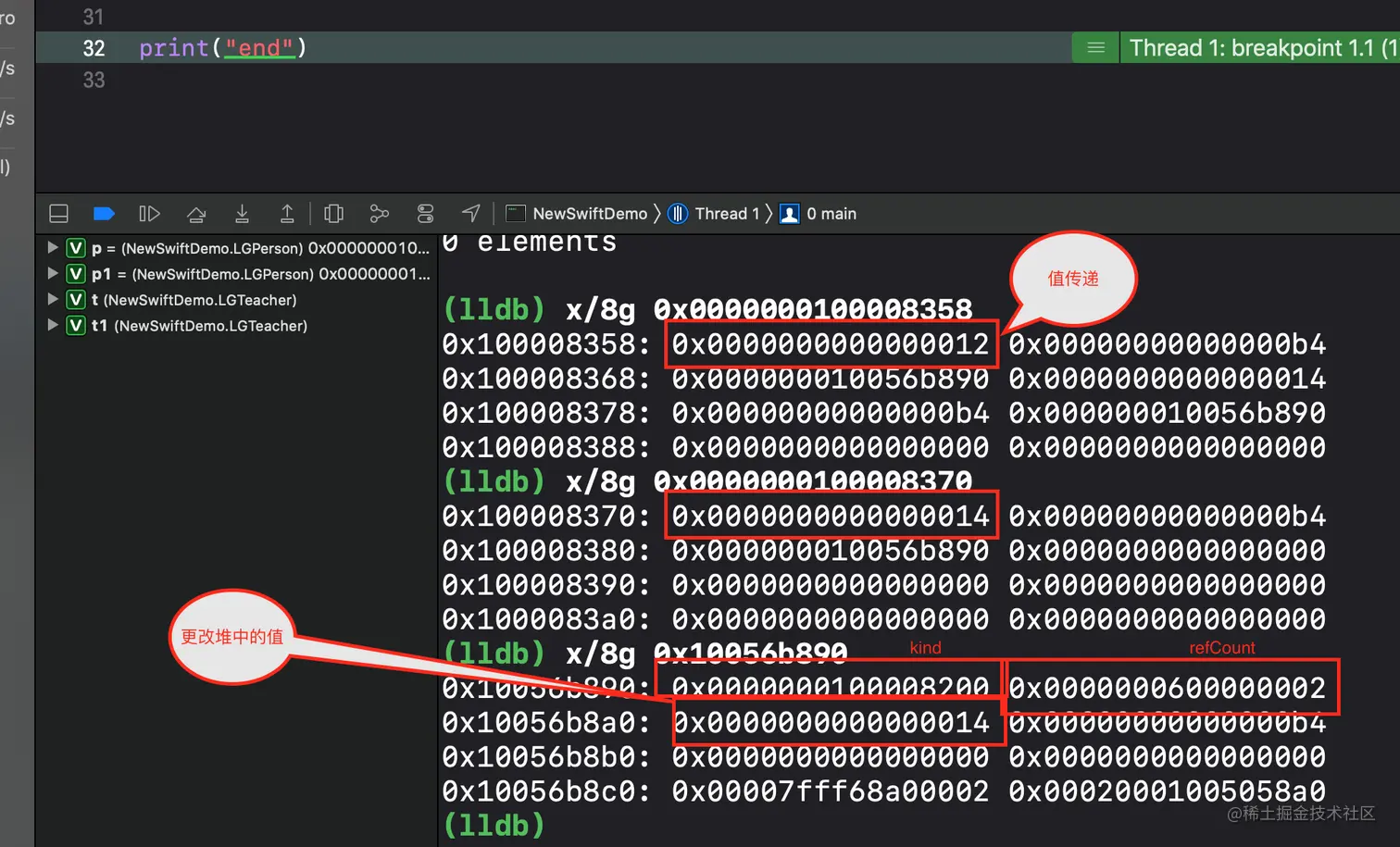The width and height of the screenshot is (1400, 847).
Task: Select Thread 1 in the debug jump bar
Action: [714, 214]
